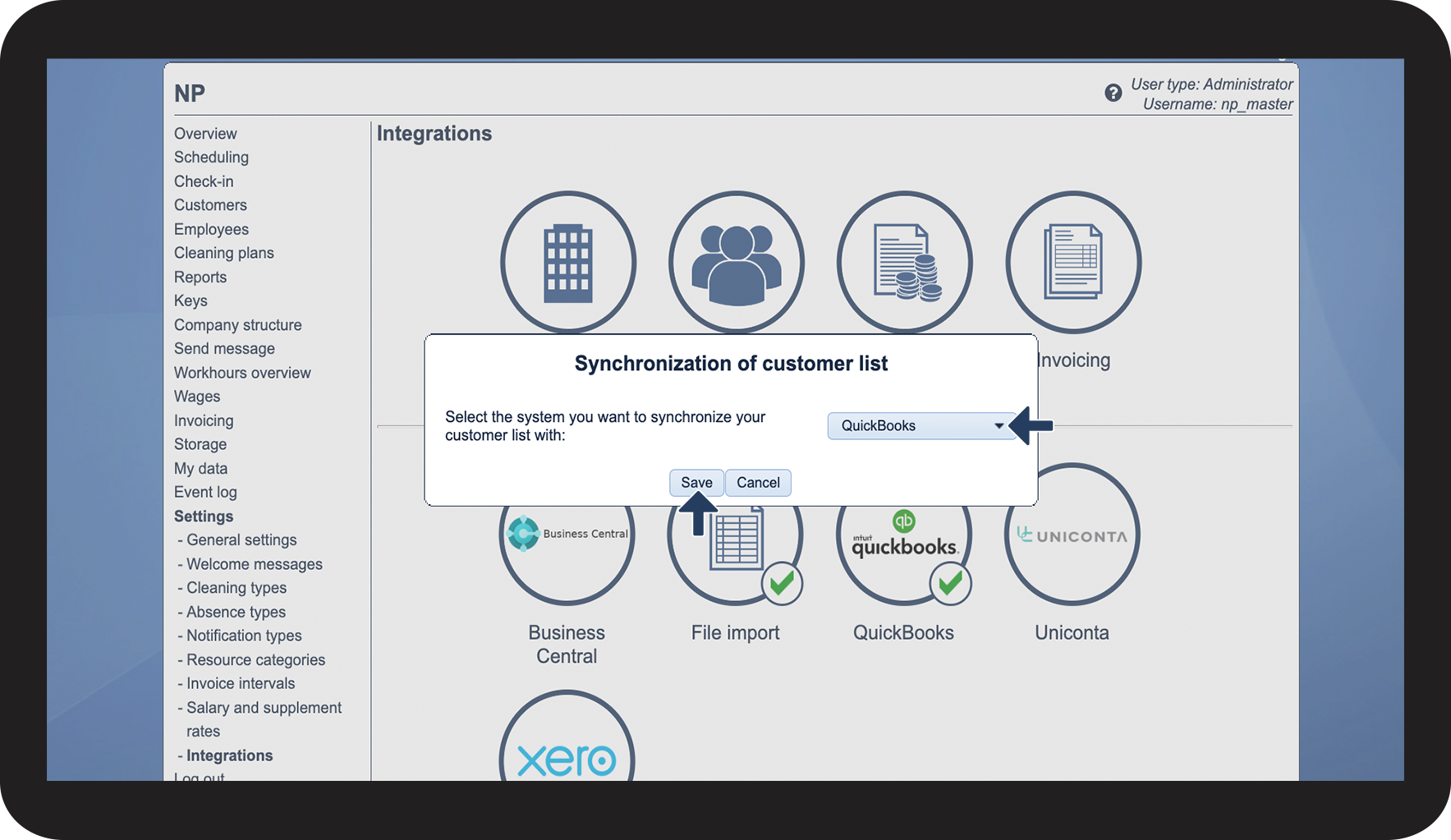Click the QuickBooks label under icon

(x=903, y=633)
